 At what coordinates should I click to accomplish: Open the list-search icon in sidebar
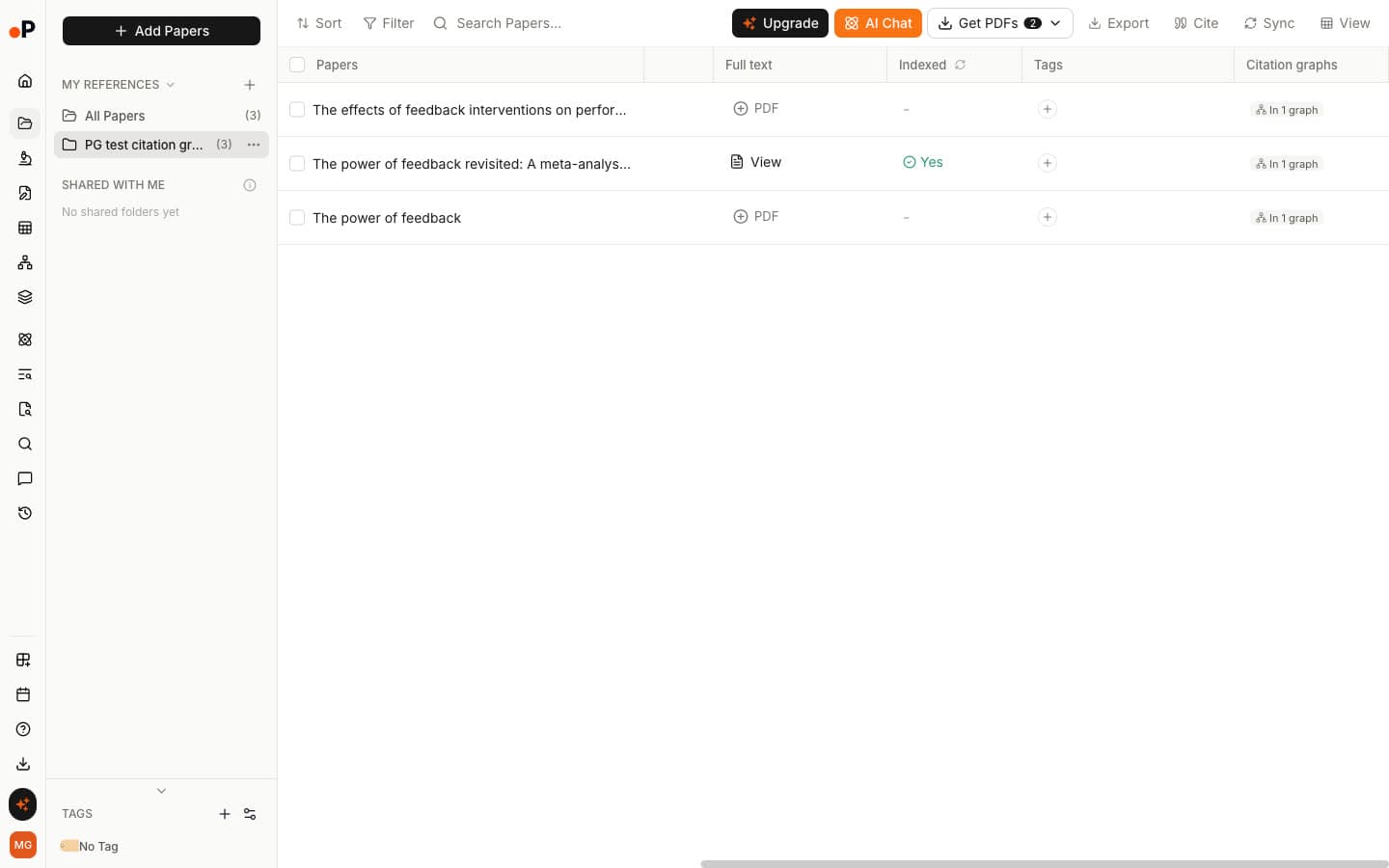click(25, 374)
